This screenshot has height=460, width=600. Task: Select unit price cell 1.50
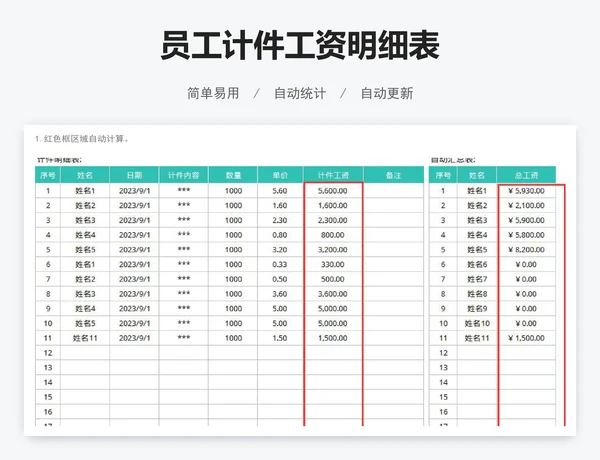[280, 338]
